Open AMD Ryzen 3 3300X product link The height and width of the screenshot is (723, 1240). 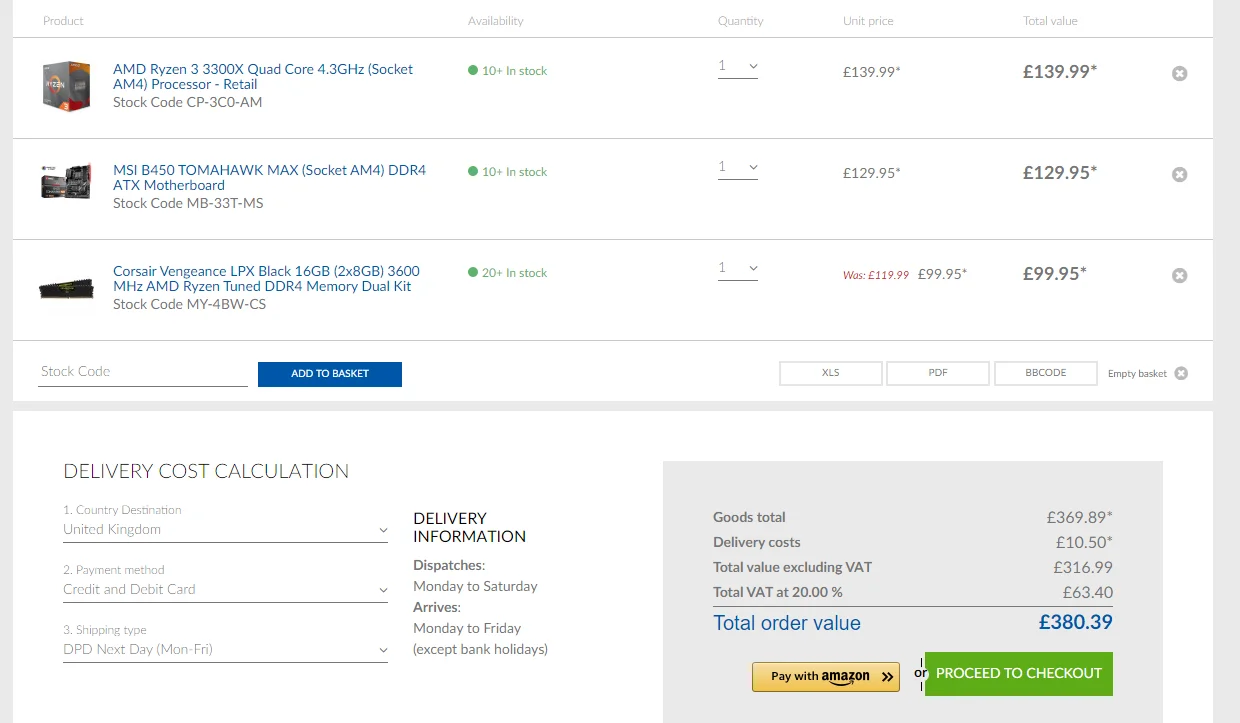(263, 77)
